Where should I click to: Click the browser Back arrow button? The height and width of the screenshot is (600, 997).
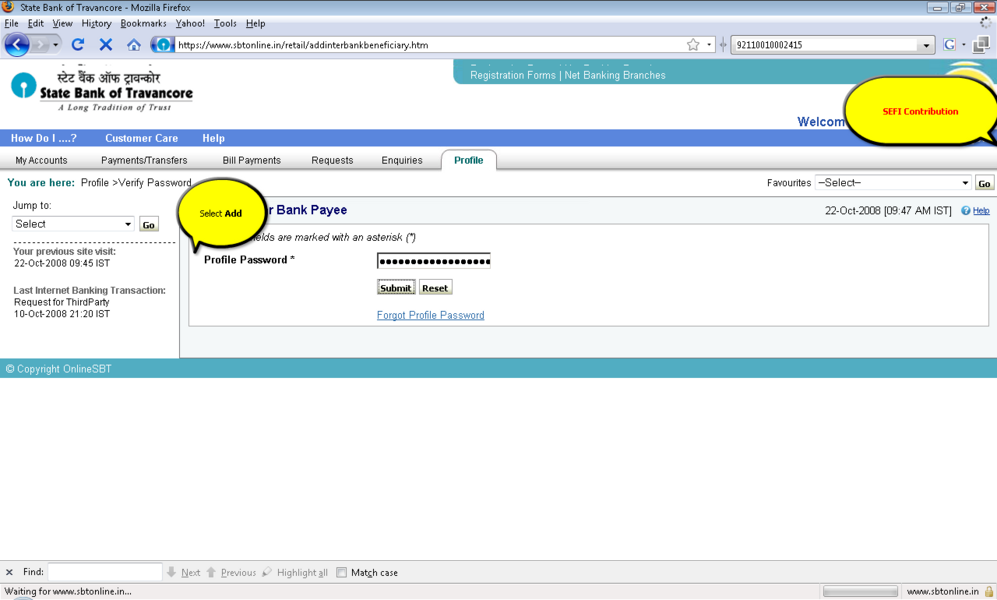pos(17,45)
